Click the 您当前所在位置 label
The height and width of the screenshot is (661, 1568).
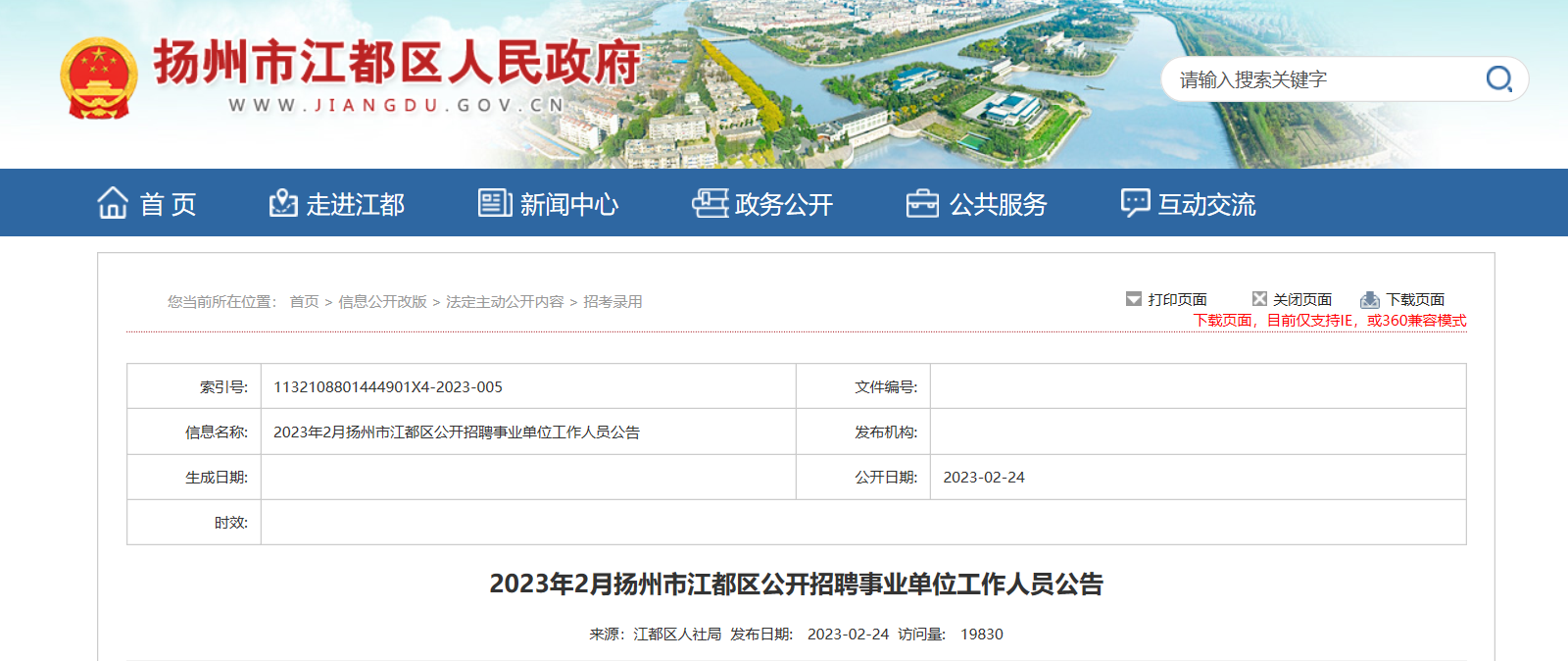[x=222, y=302]
